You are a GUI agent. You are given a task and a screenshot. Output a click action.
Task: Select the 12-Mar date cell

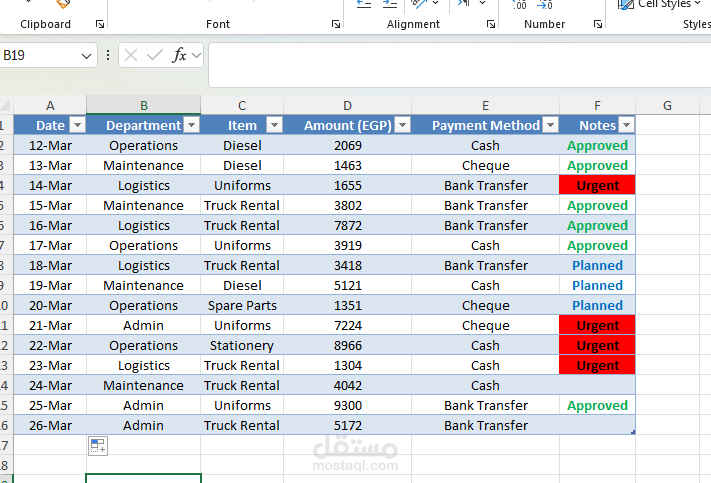pos(50,146)
